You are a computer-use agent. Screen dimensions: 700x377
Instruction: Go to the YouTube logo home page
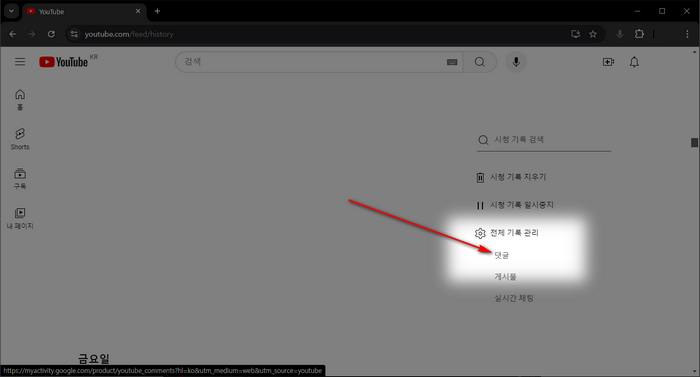[x=63, y=62]
